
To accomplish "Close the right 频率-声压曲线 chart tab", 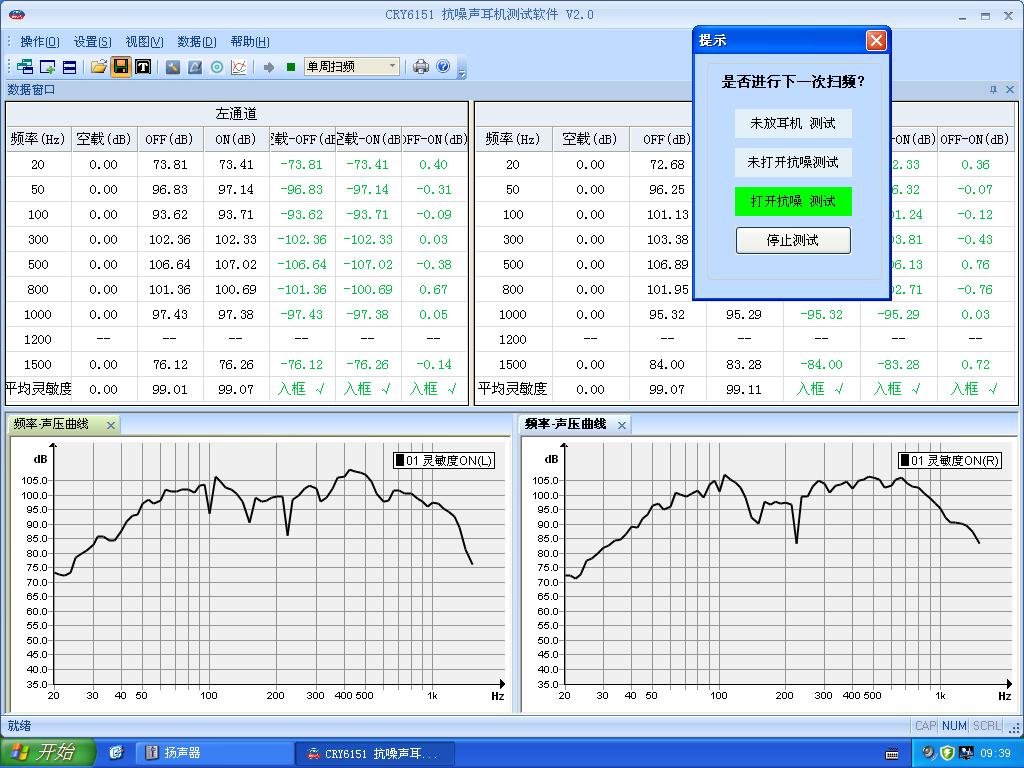I will 622,425.
